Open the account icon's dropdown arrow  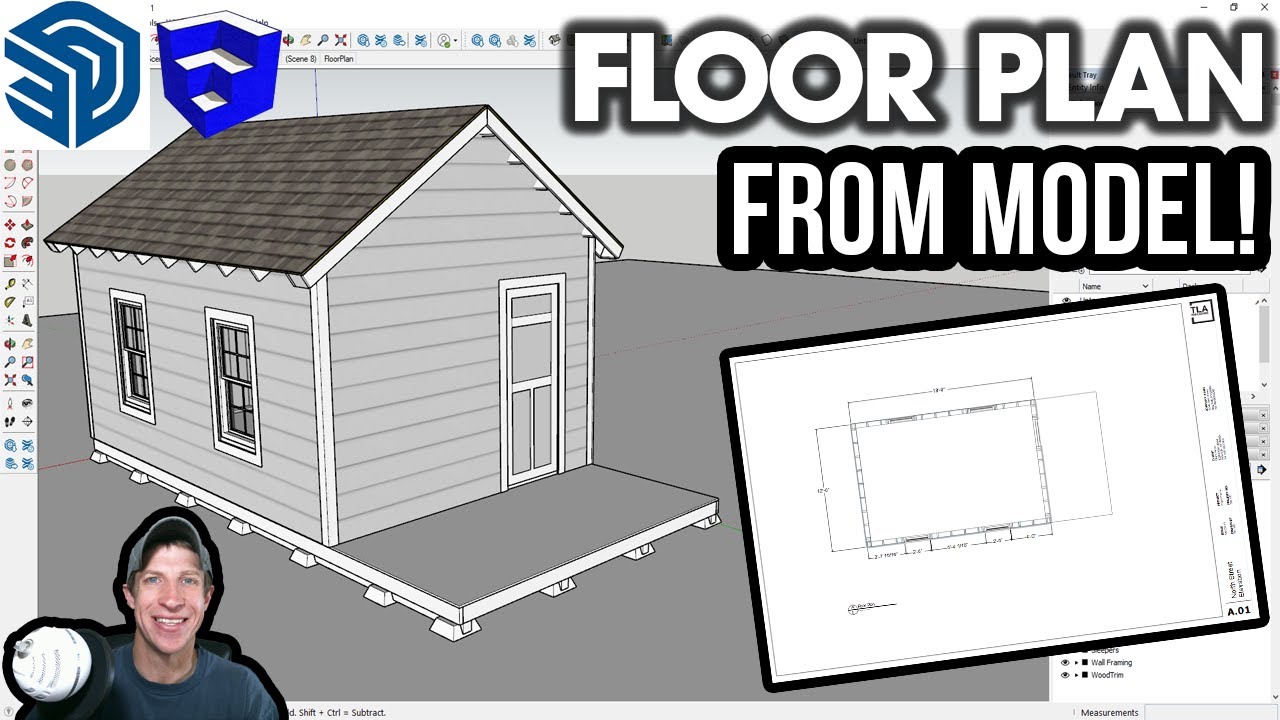coord(455,40)
